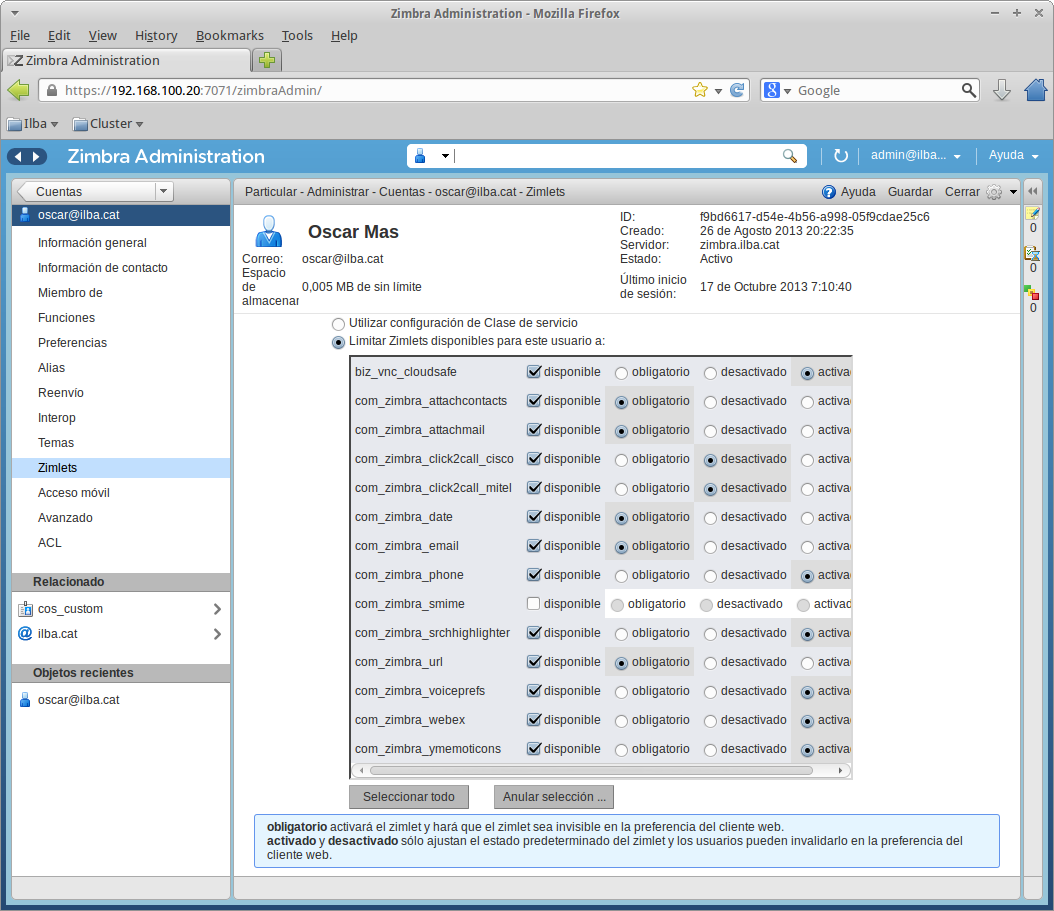Open the History menu
1054x911 pixels.
(156, 36)
